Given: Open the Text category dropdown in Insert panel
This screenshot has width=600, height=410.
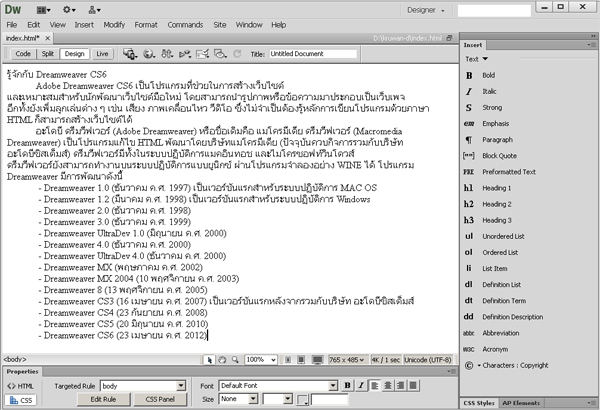Looking at the screenshot, I should tap(476, 59).
